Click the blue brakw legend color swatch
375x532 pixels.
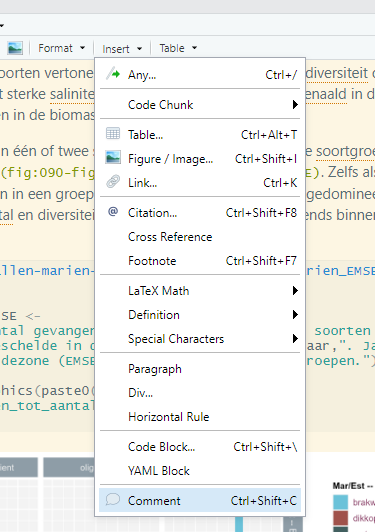point(341,502)
